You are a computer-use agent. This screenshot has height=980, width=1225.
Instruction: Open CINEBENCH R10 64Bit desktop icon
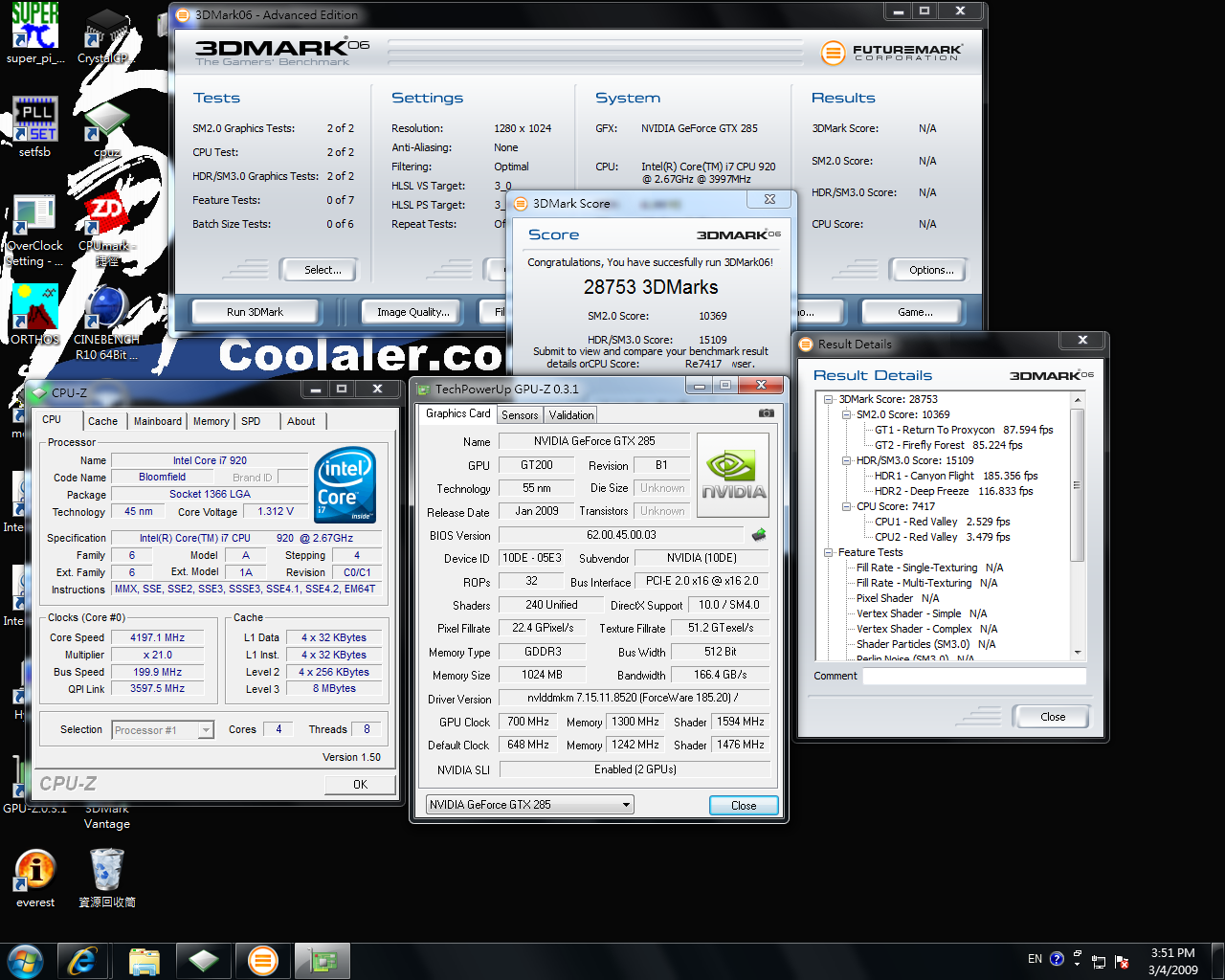pos(106,323)
